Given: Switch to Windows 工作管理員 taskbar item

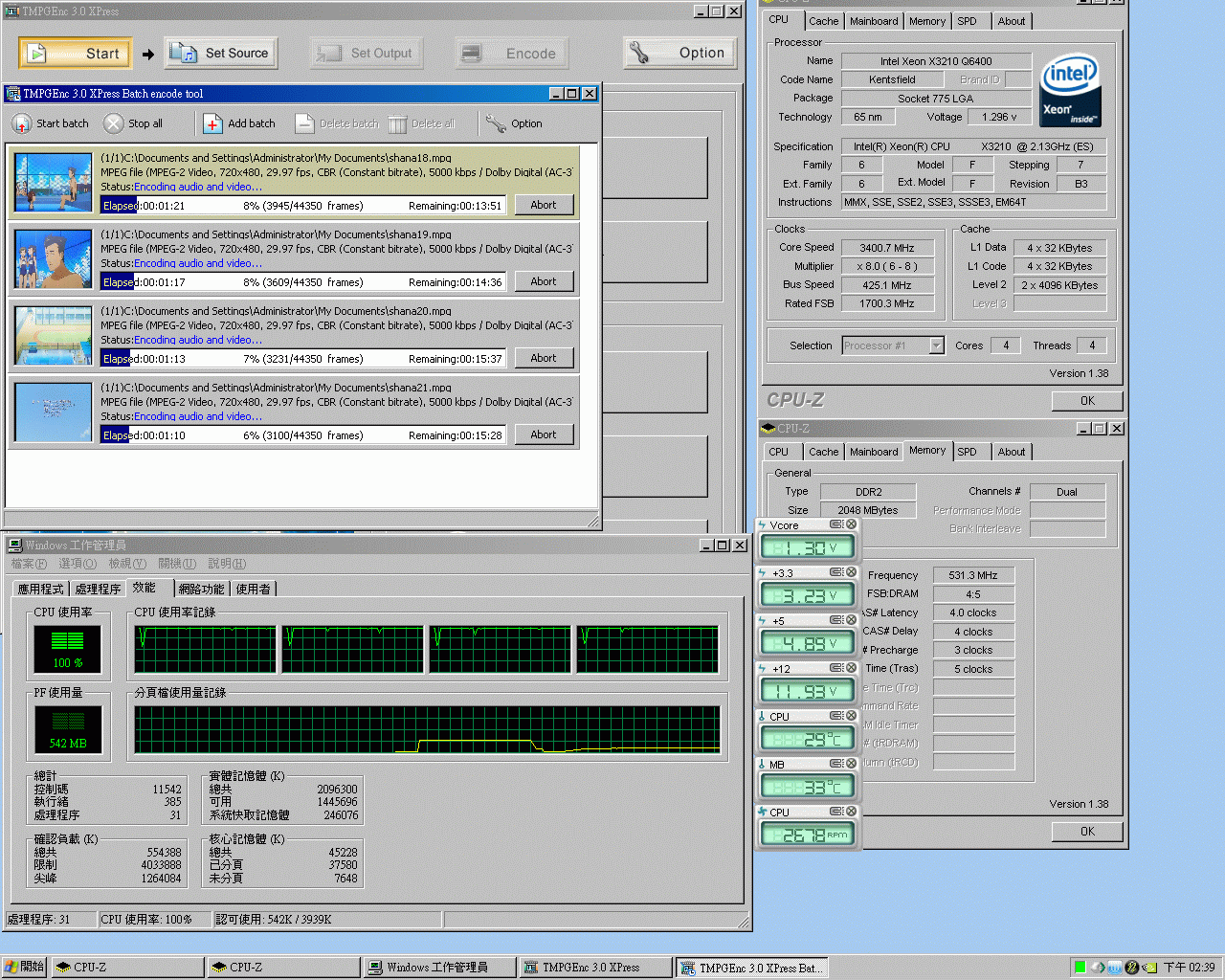Looking at the screenshot, I should coord(439,968).
